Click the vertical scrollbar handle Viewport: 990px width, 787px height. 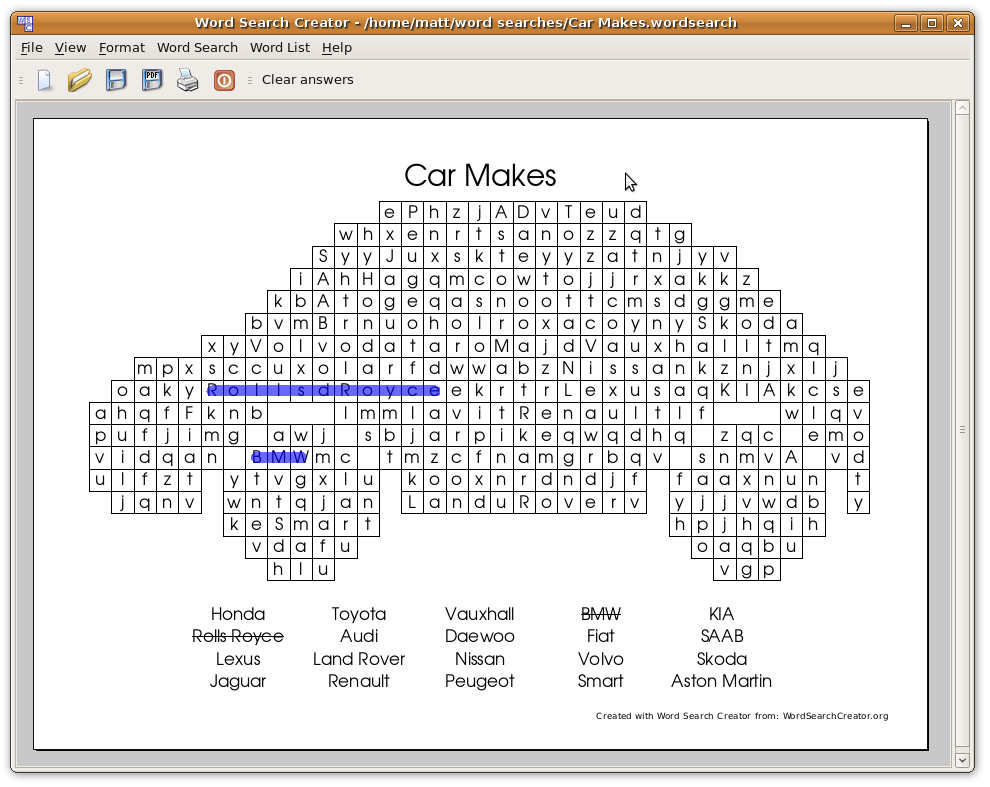(x=962, y=430)
